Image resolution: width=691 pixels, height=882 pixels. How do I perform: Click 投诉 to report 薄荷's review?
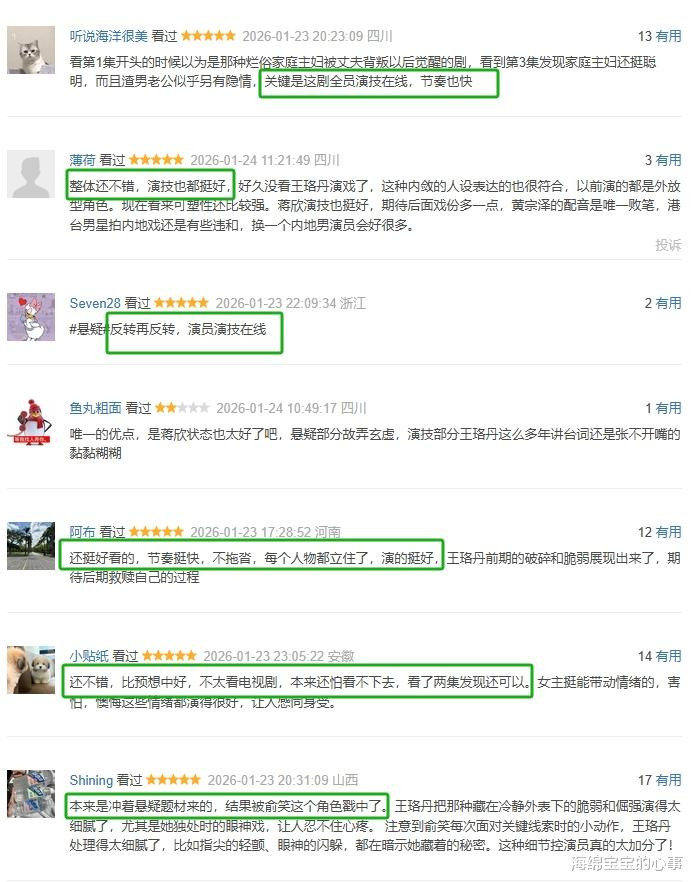tap(668, 245)
